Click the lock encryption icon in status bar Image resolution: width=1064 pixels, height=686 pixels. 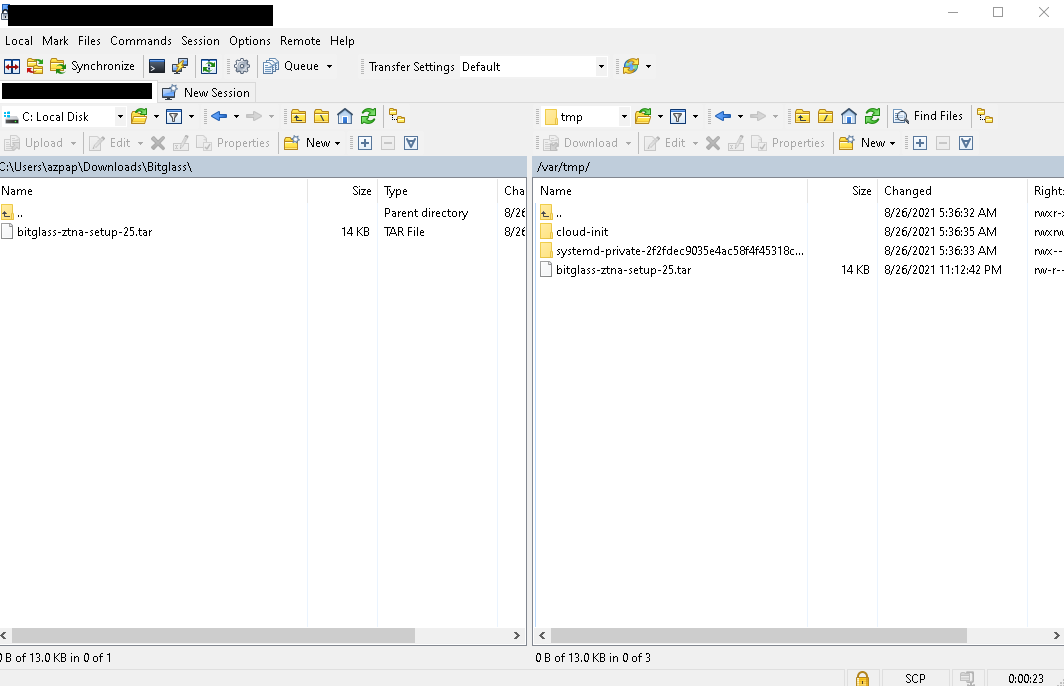(x=862, y=678)
